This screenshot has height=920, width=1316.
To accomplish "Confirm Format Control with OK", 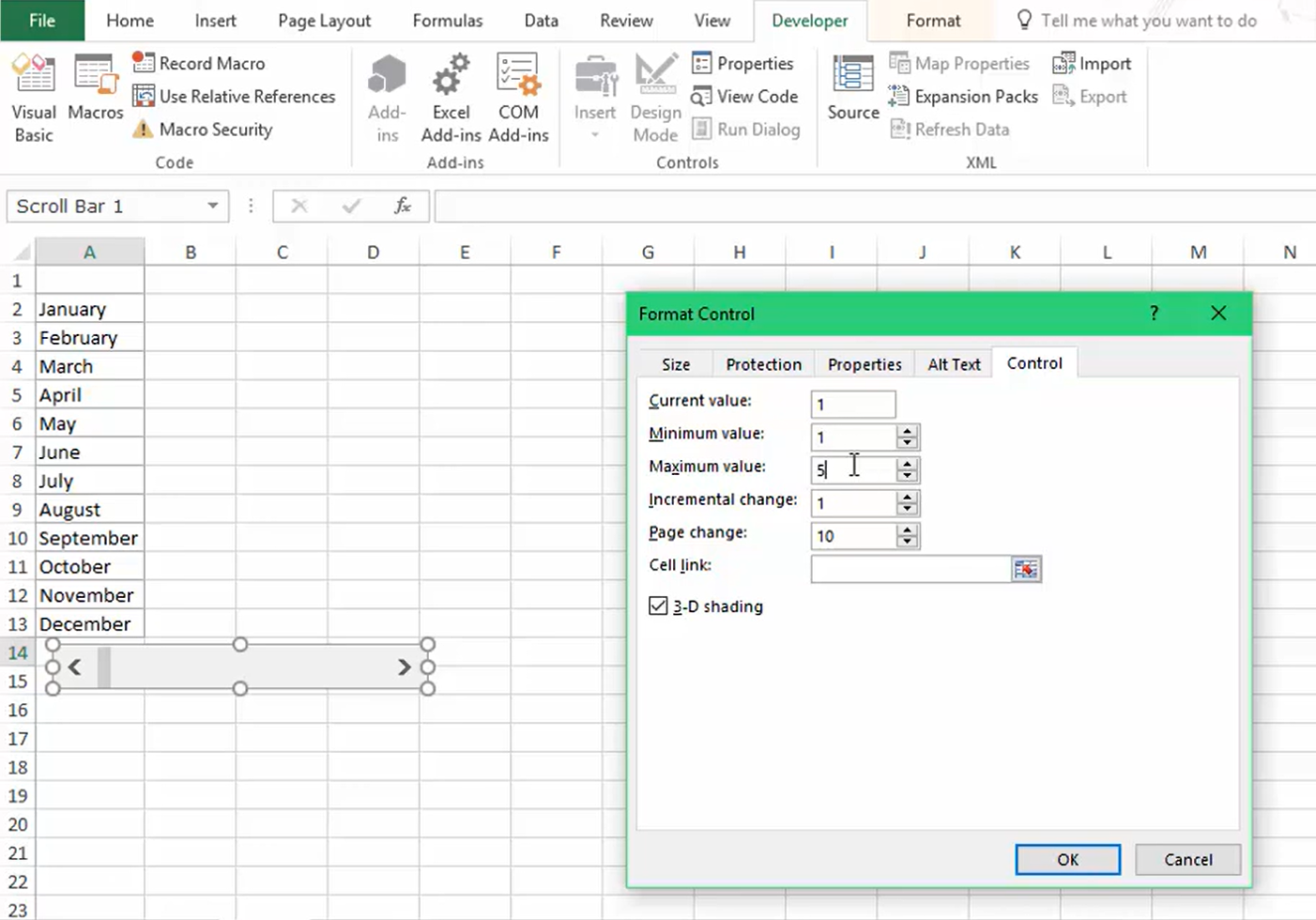I will (1067, 859).
